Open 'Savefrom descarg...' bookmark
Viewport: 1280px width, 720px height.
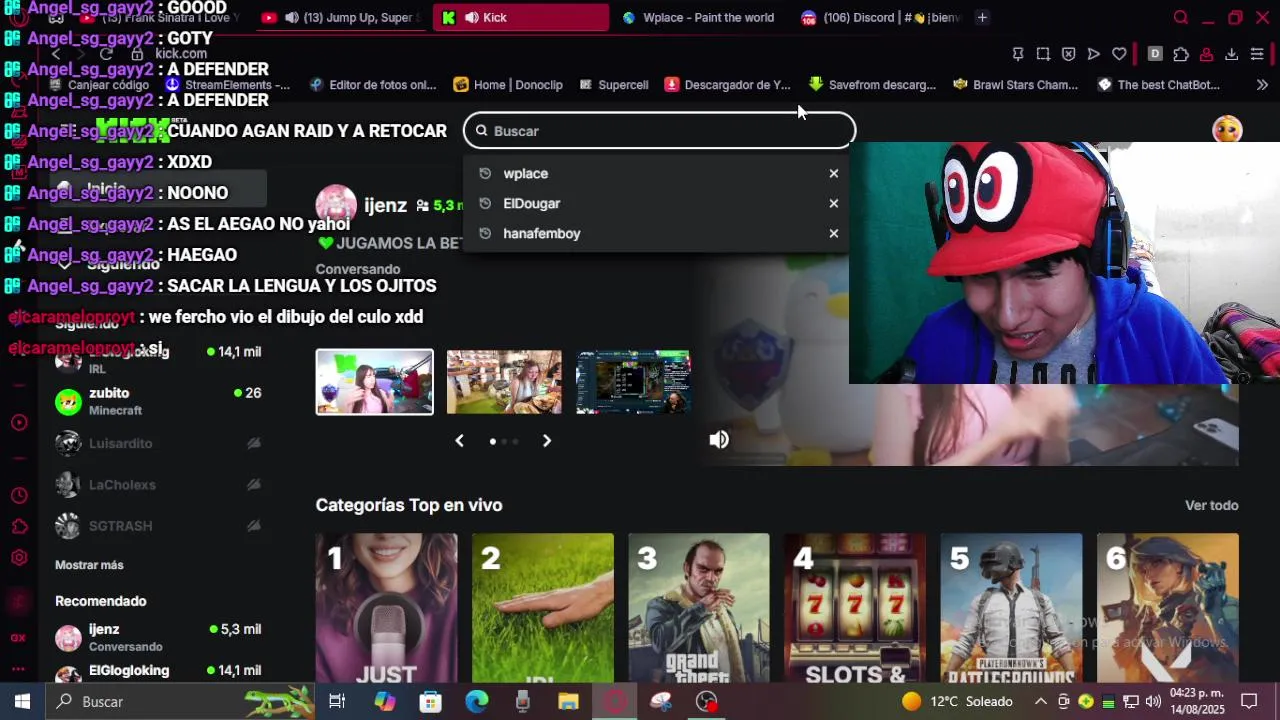(872, 85)
